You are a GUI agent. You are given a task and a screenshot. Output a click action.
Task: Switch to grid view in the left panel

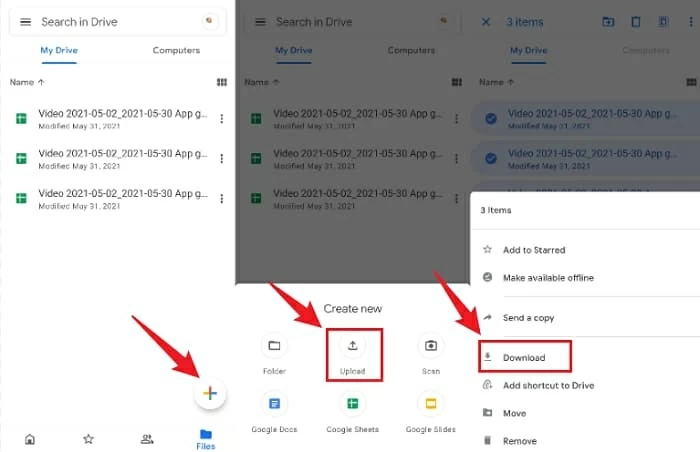221,83
